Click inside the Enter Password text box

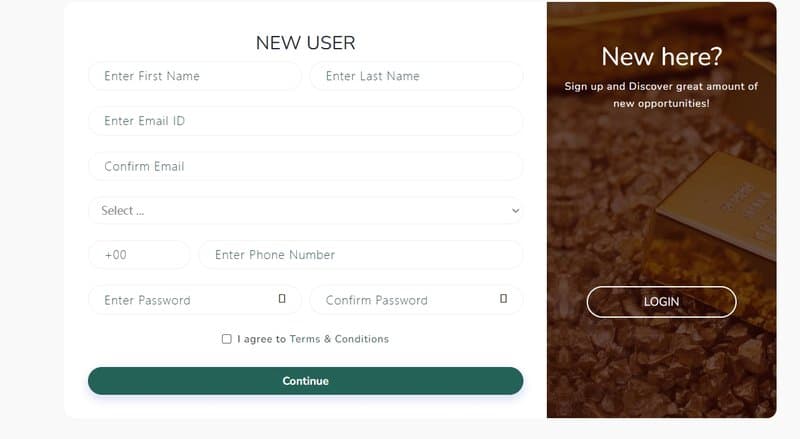pos(184,300)
